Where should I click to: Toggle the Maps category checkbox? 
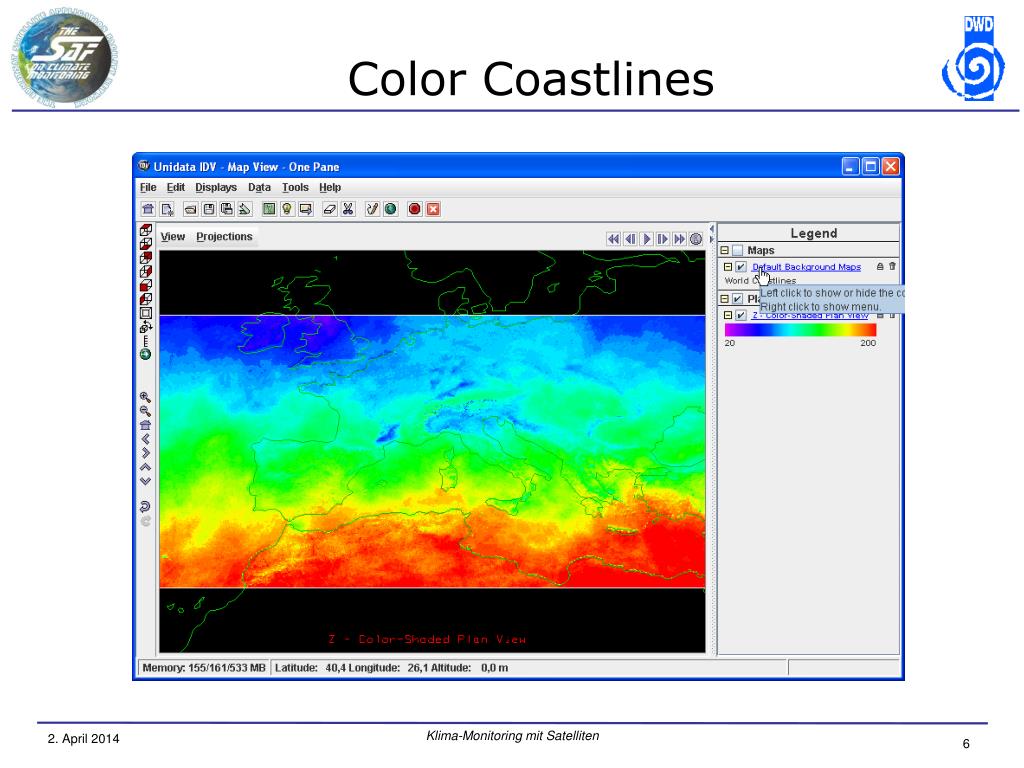point(737,250)
